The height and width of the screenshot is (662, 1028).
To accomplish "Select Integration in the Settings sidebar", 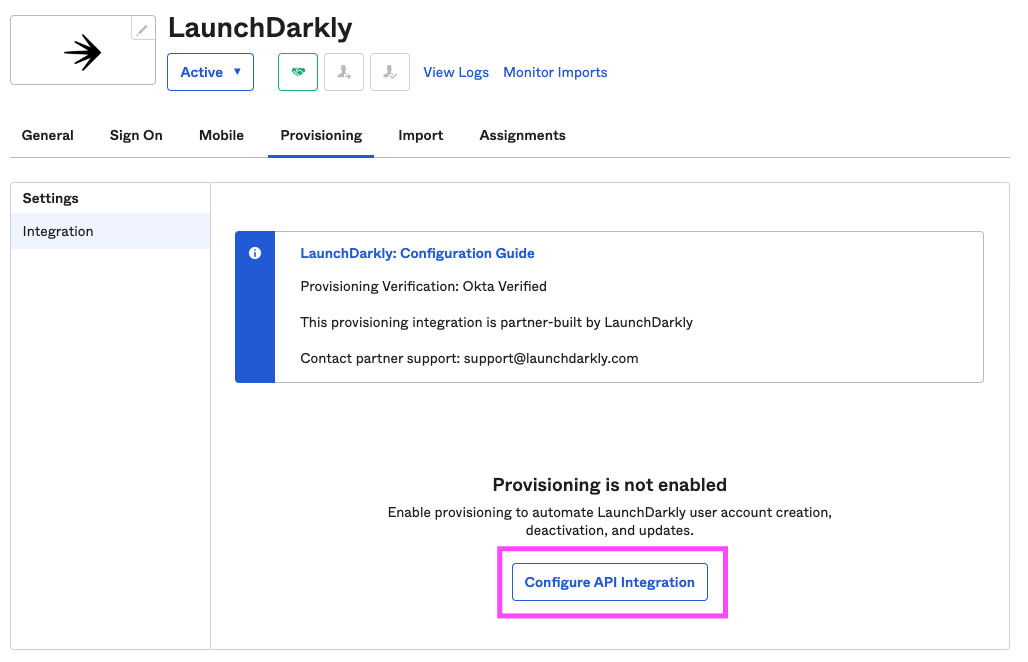I will pyautogui.click(x=57, y=231).
